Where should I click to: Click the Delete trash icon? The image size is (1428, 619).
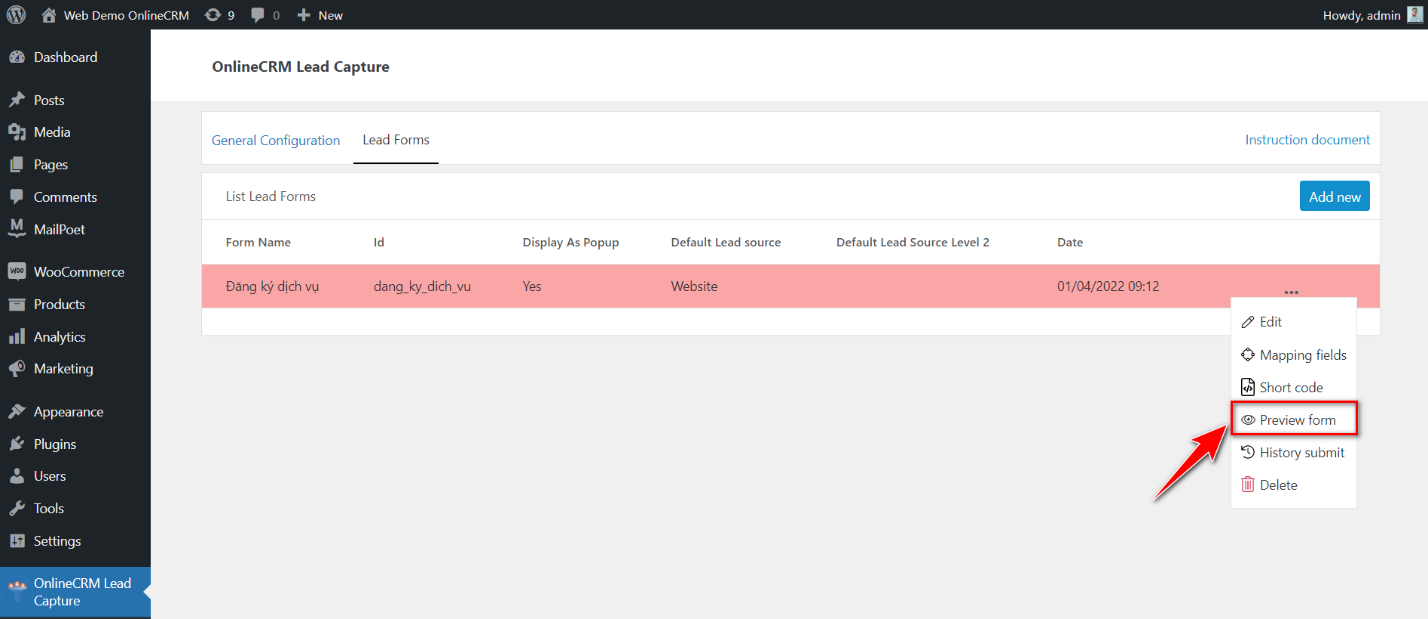click(1248, 484)
